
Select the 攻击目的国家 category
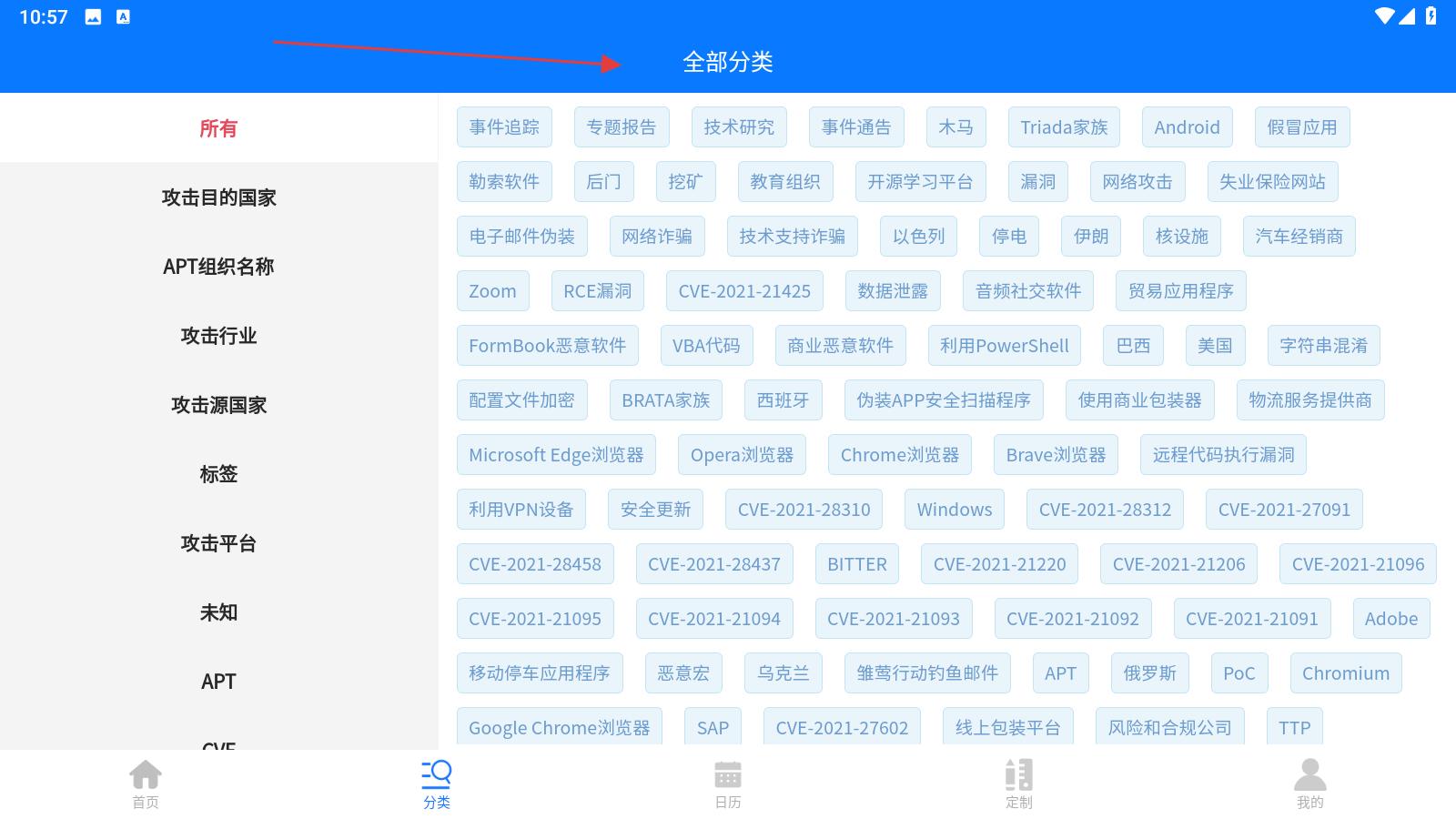click(218, 197)
